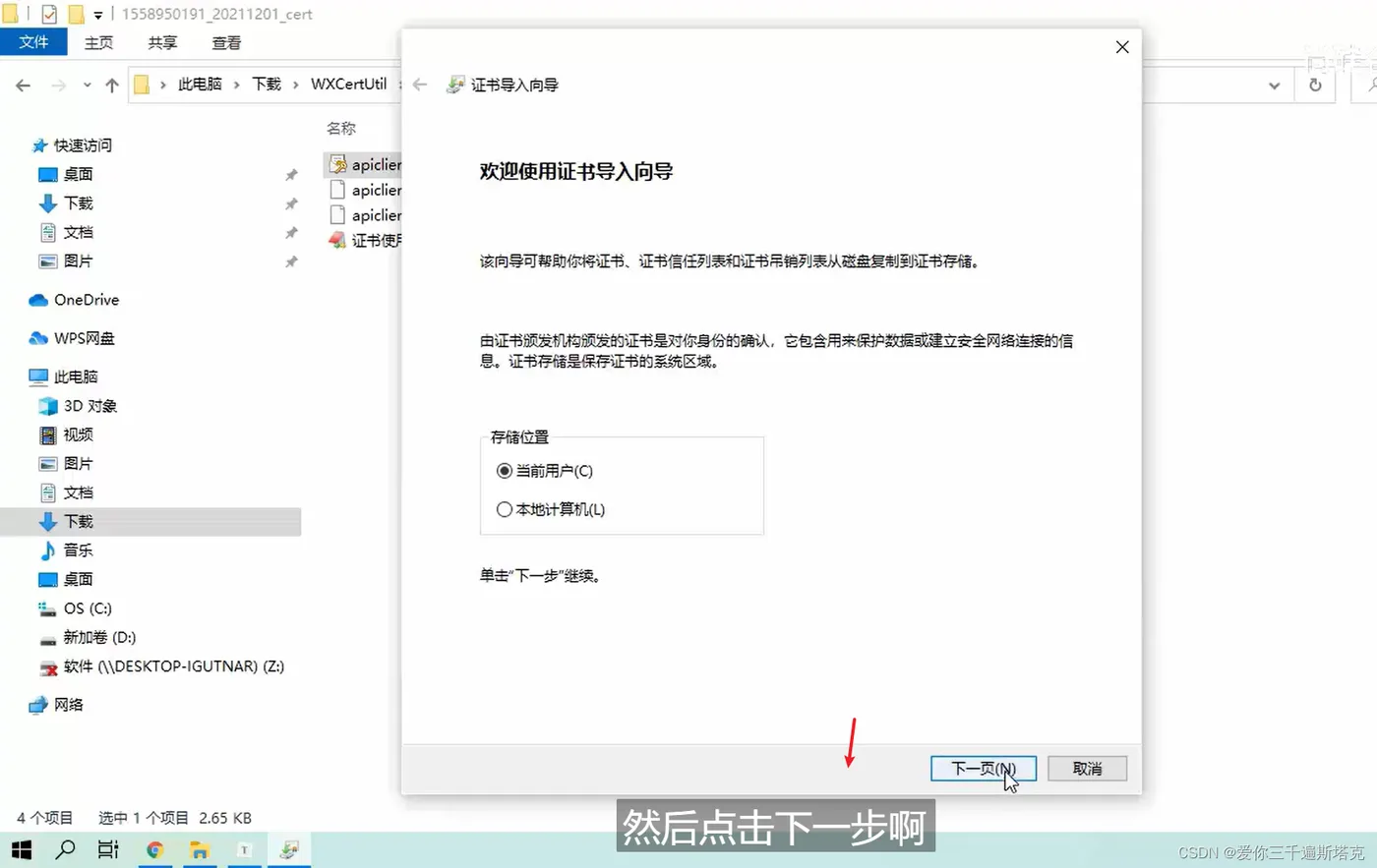Viewport: 1377px width, 868px height.
Task: Select 此电脑 in the navigation pane
Action: [x=76, y=376]
